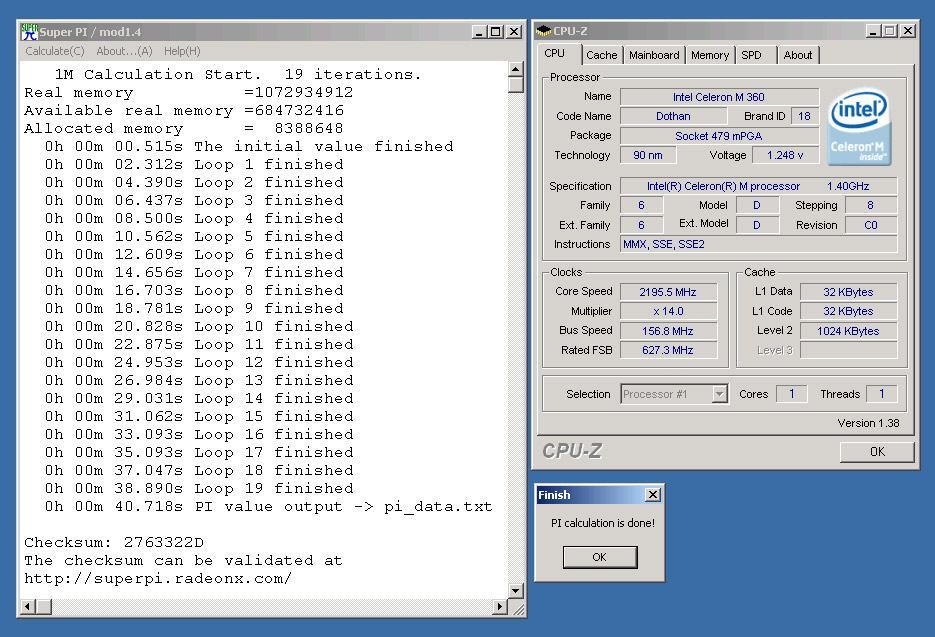
Task: Click Super PI horizontal scrollbar right arrow
Action: click(500, 607)
